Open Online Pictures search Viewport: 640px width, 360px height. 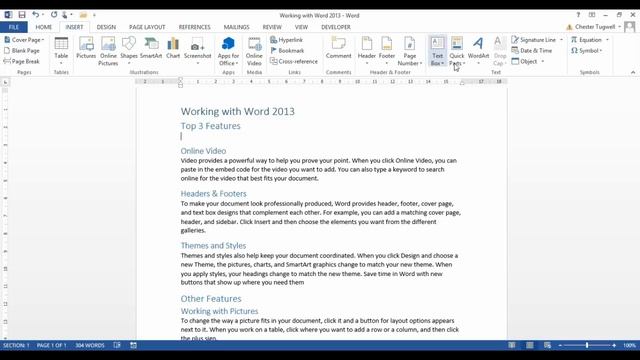coord(108,51)
